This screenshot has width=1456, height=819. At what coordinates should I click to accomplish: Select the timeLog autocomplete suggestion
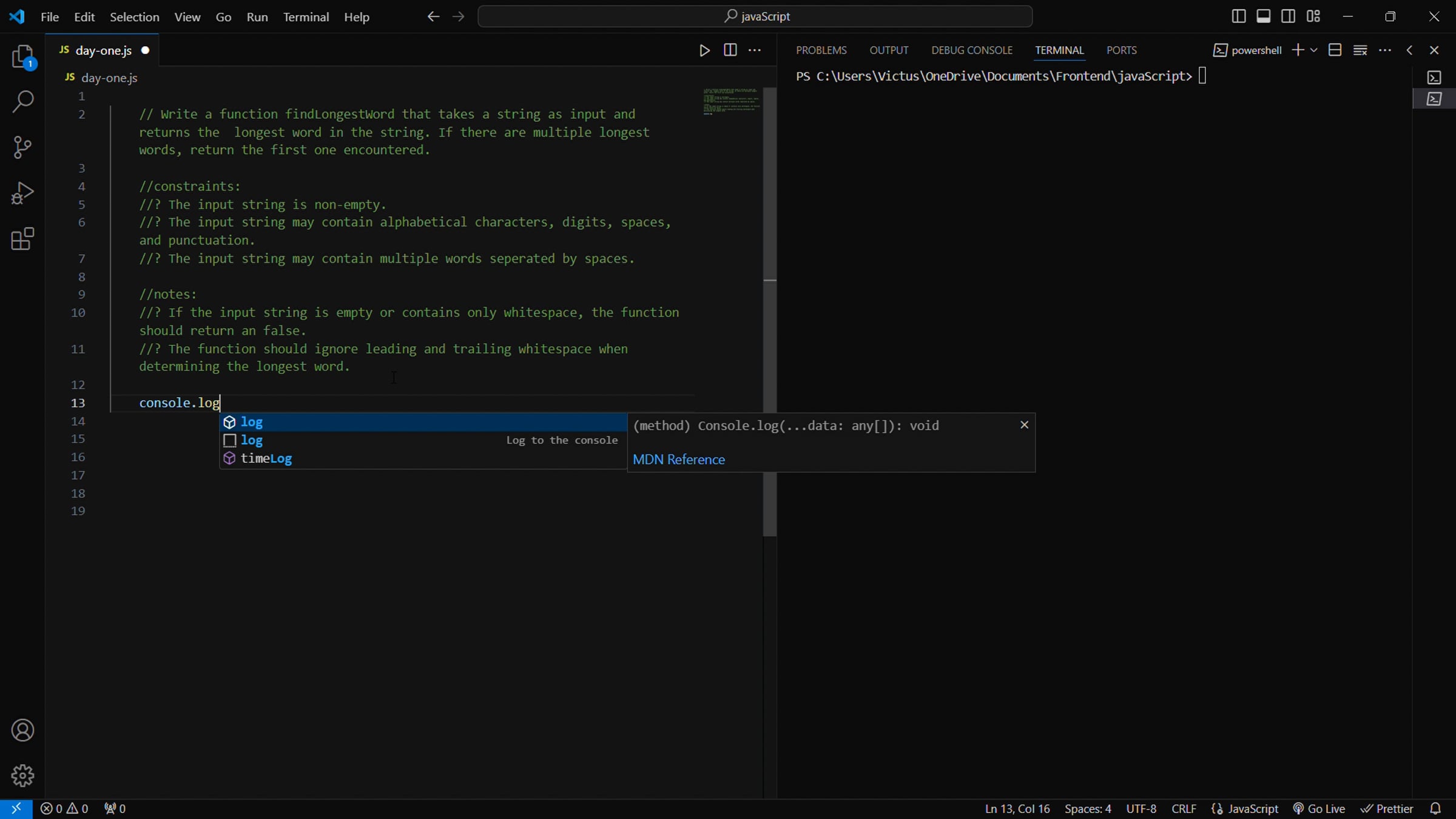(x=266, y=459)
